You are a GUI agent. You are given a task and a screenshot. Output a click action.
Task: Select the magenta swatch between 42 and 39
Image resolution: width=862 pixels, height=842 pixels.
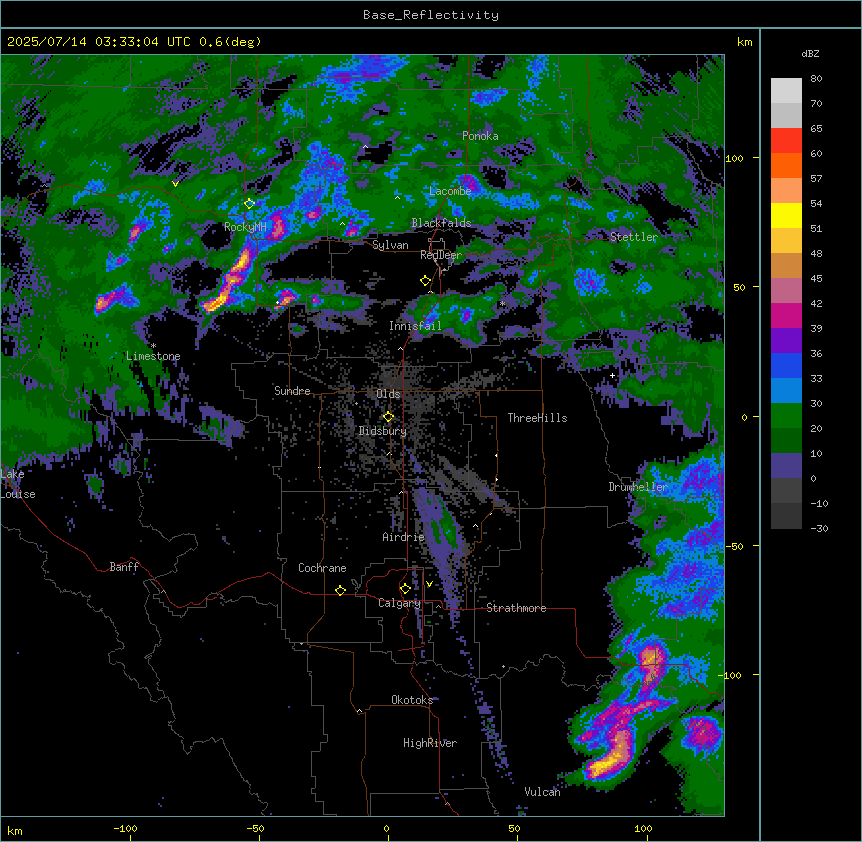pos(786,315)
